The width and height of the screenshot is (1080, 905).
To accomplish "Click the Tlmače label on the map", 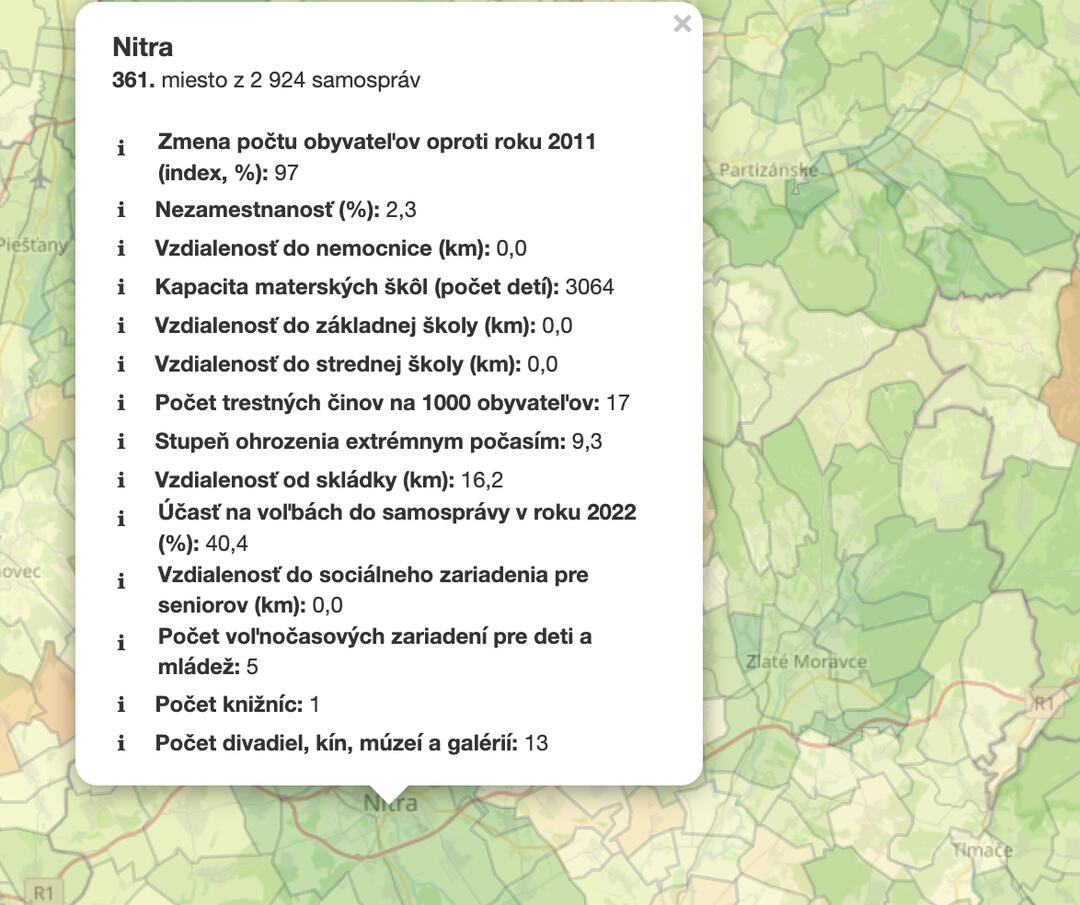I will coord(981,850).
